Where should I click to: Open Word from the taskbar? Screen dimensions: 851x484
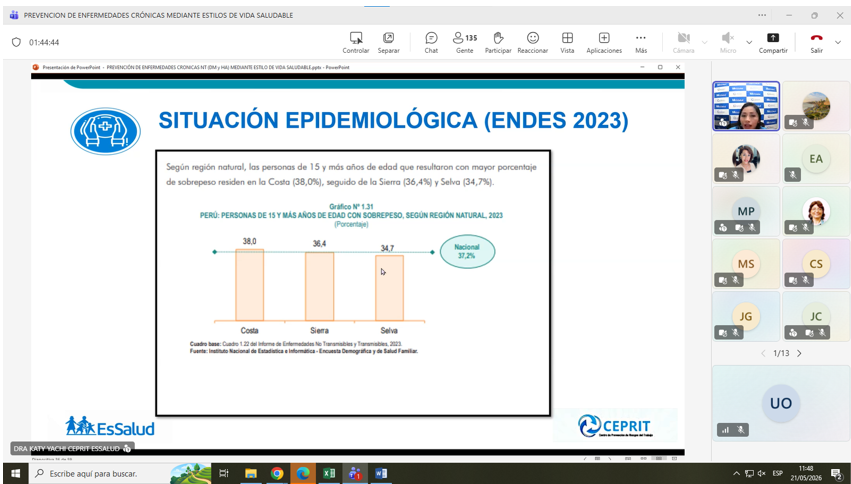381,474
